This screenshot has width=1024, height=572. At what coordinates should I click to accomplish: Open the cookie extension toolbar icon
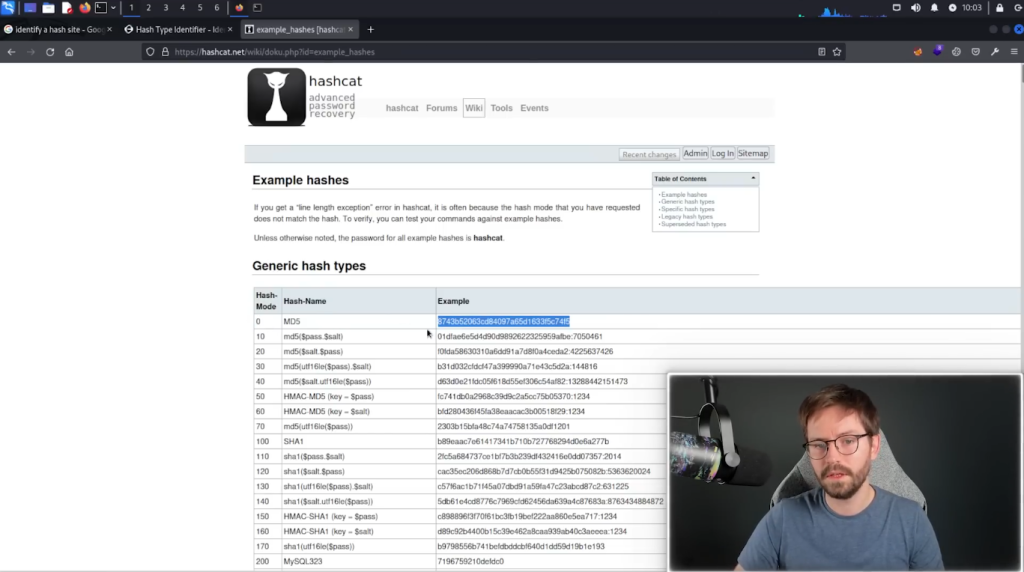(956, 52)
